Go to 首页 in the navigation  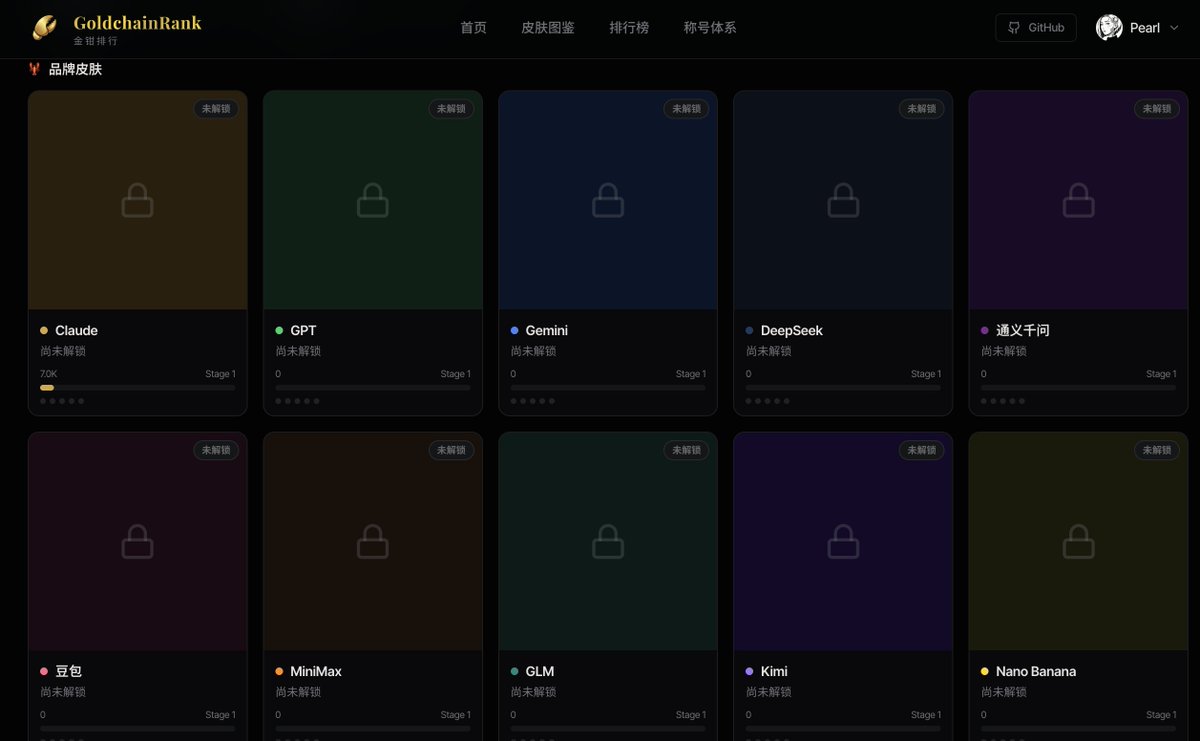[473, 28]
